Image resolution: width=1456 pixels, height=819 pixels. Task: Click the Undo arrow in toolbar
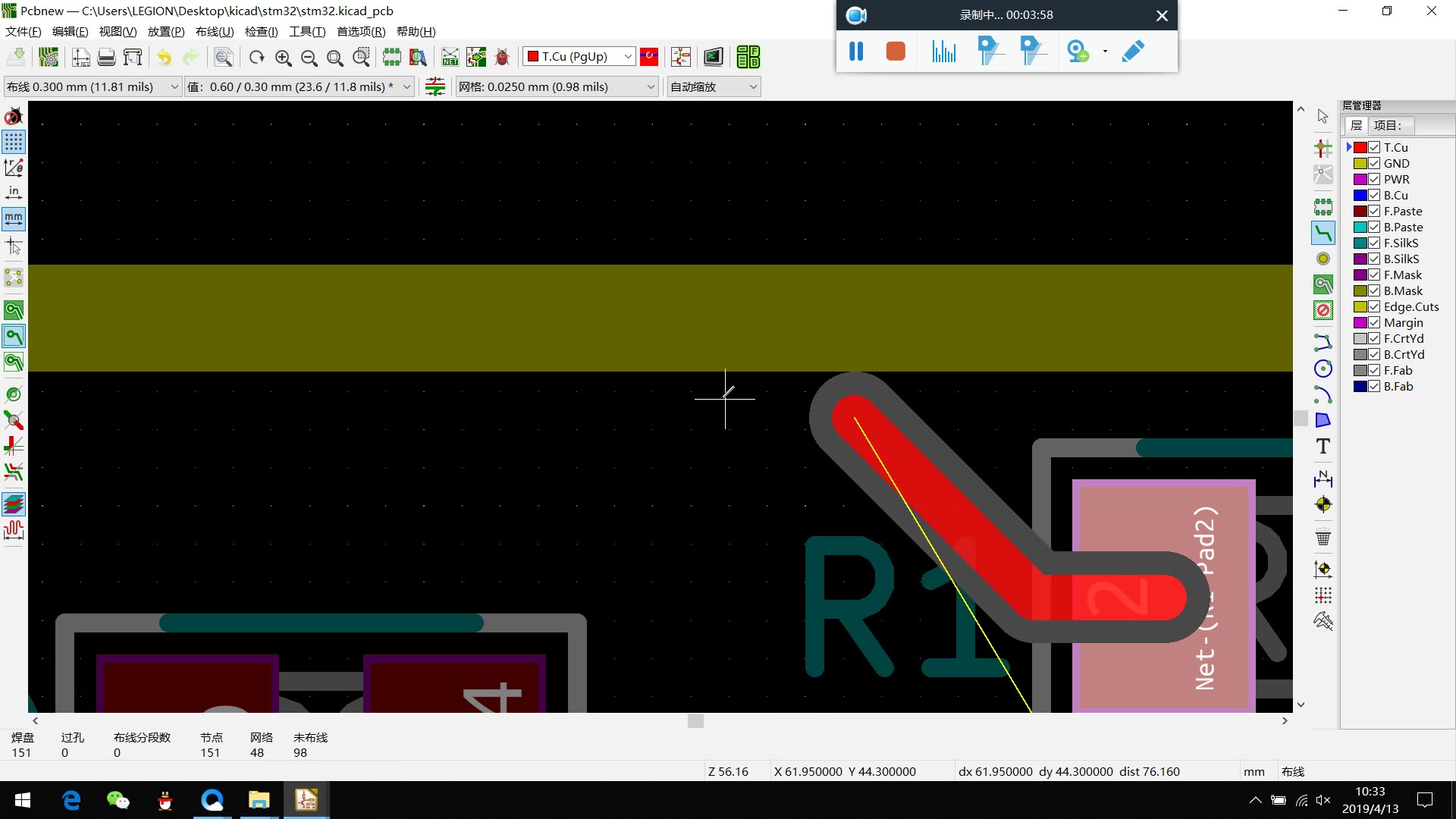coord(164,57)
